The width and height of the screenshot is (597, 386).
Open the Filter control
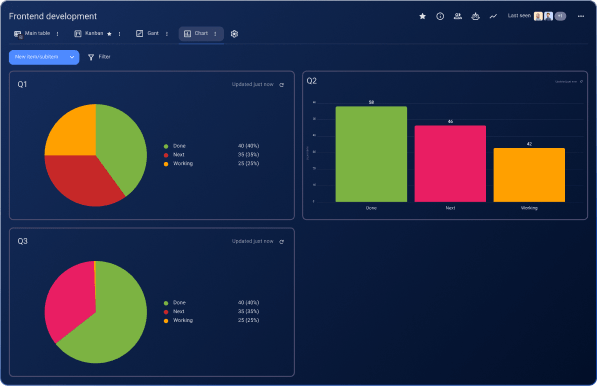pyautogui.click(x=99, y=57)
